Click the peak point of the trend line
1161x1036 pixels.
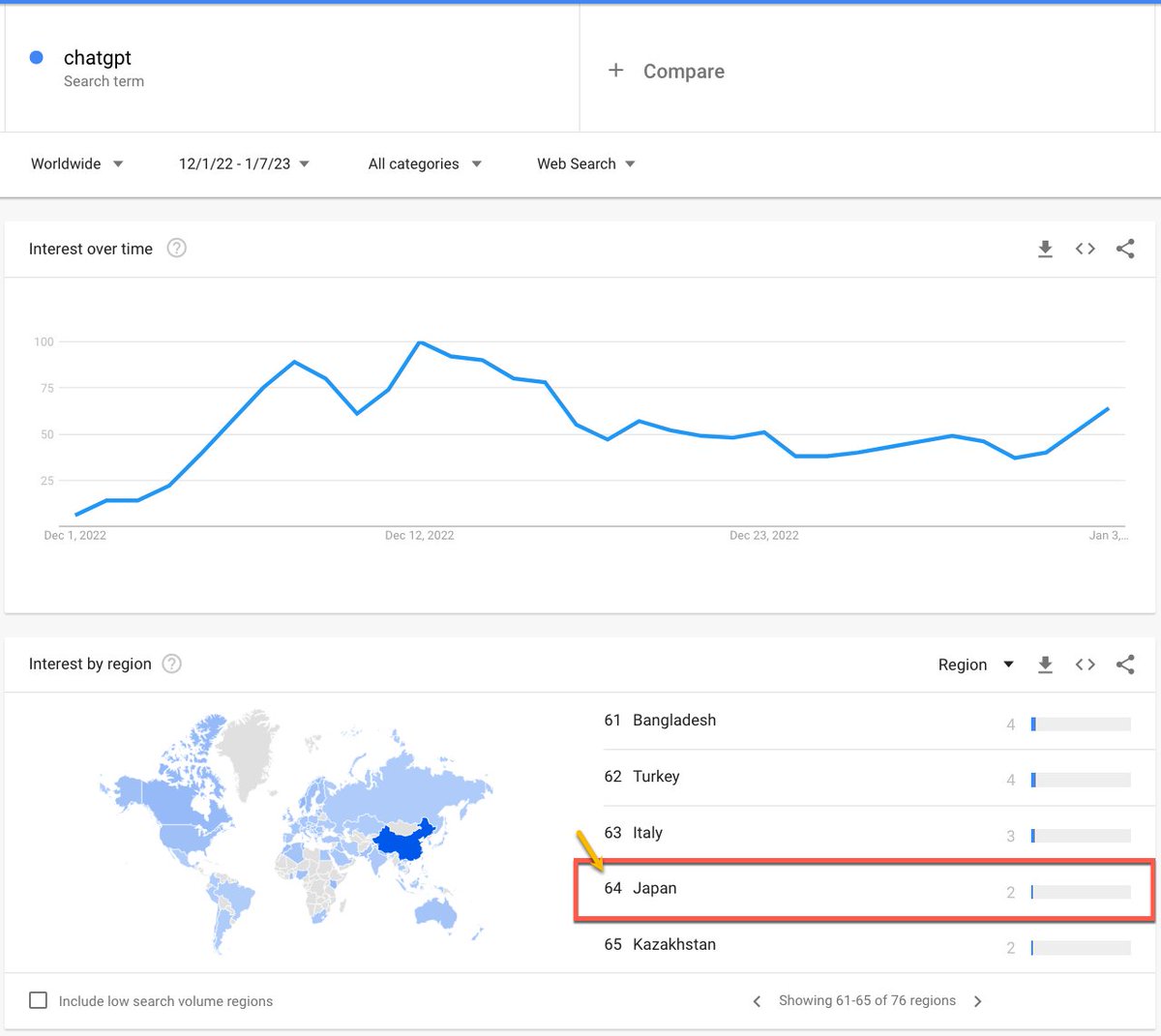[419, 341]
